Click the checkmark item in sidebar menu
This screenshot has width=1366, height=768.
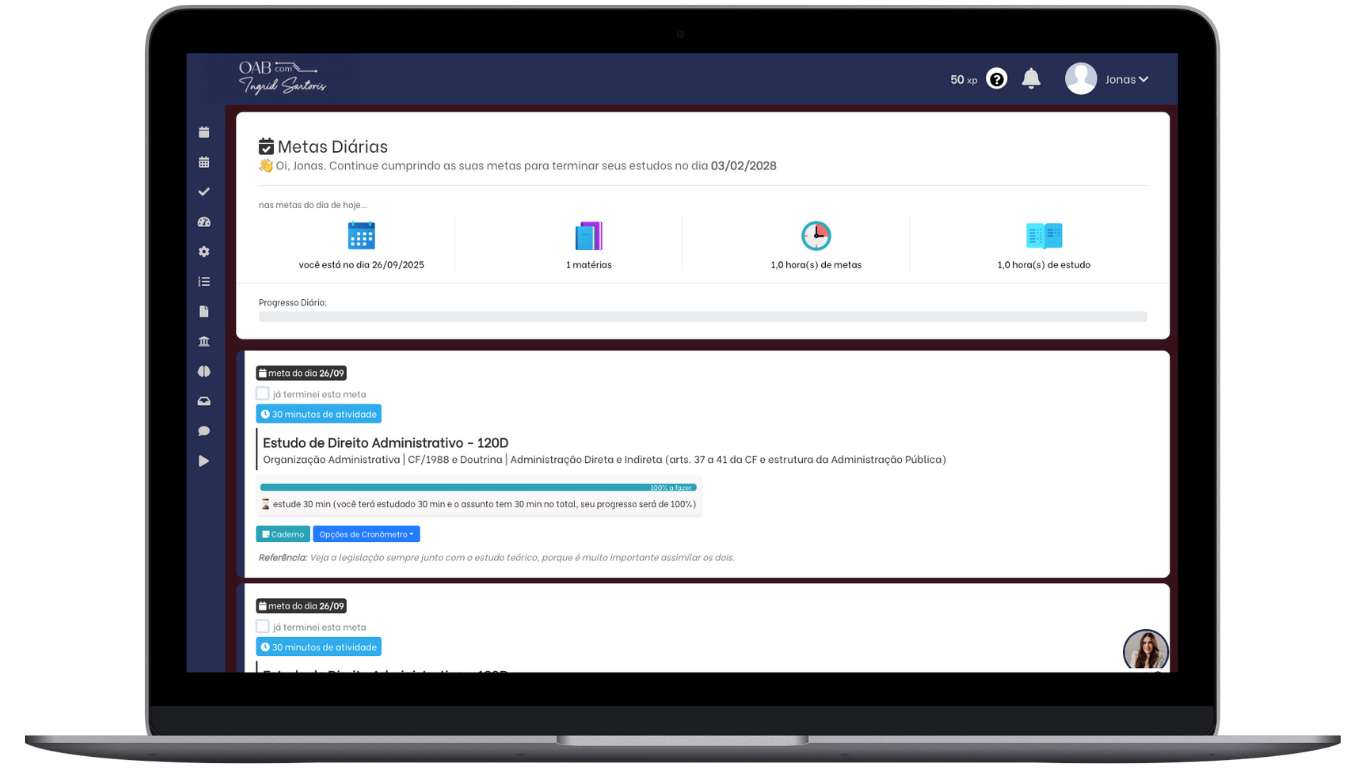(204, 192)
